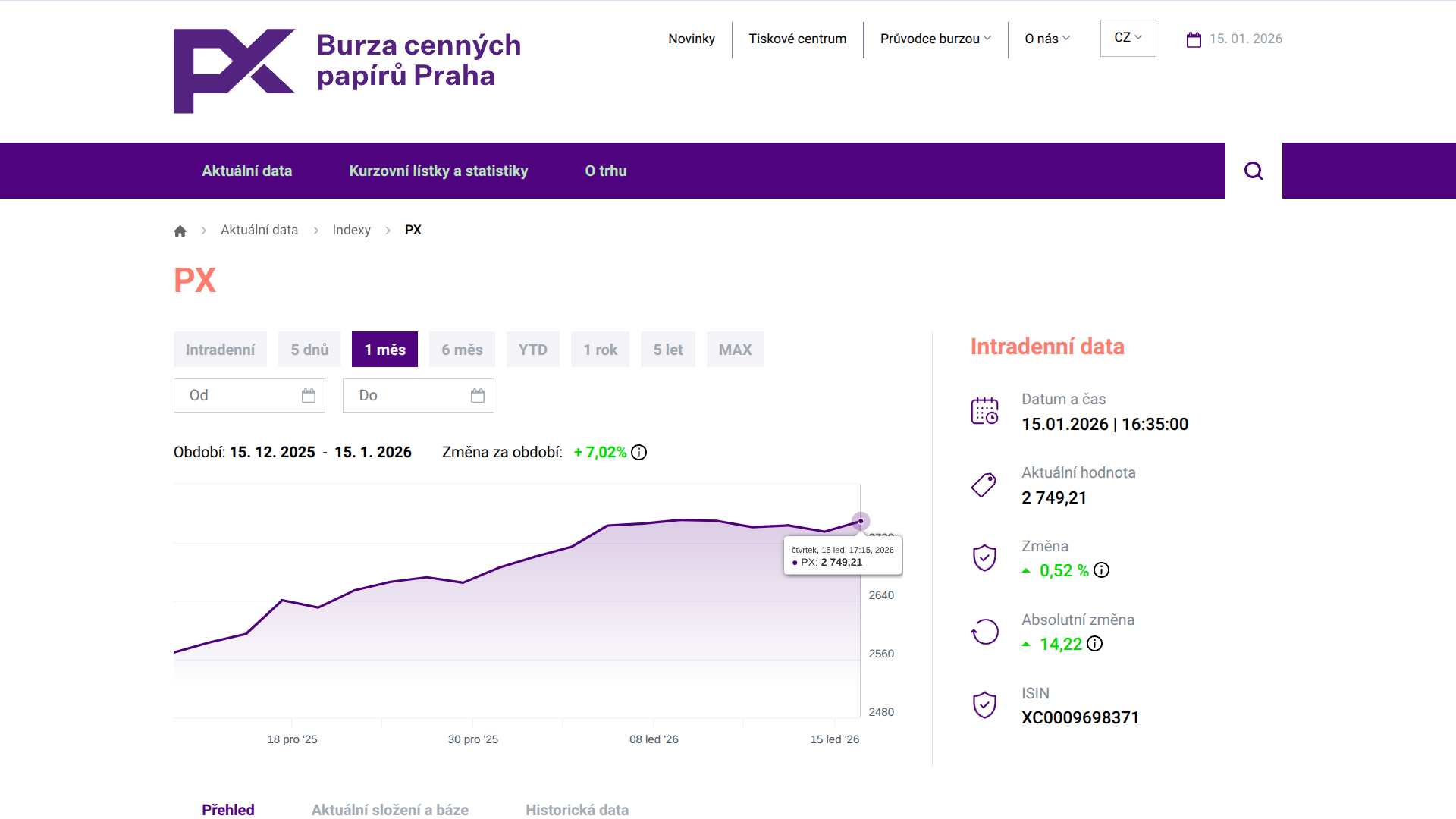Image resolution: width=1456 pixels, height=819 pixels.
Task: Click info icon beside 0,52 % change
Action: click(1101, 570)
